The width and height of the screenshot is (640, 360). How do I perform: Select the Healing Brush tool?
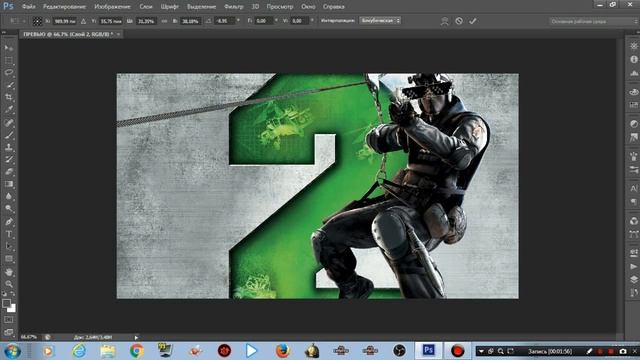[x=9, y=122]
